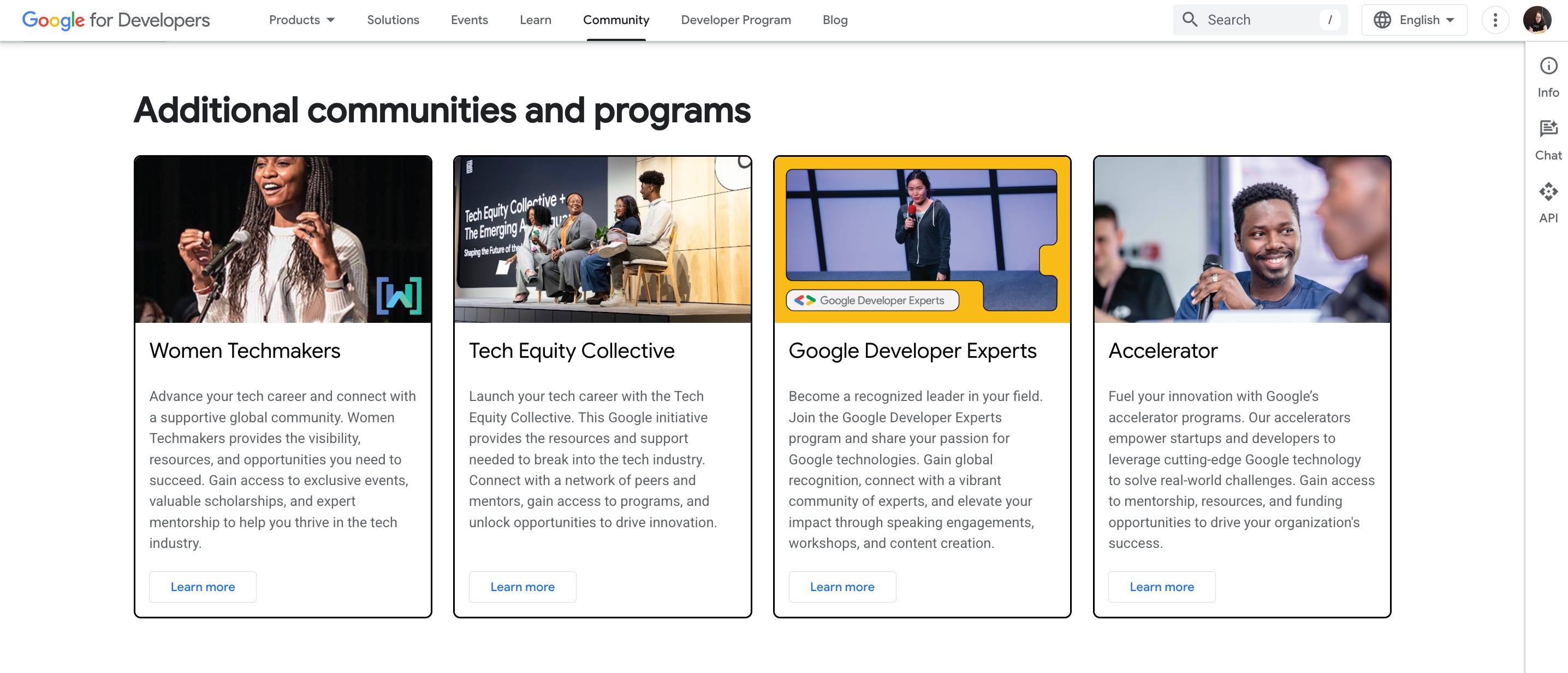Go to the Developer Program tab

click(735, 20)
